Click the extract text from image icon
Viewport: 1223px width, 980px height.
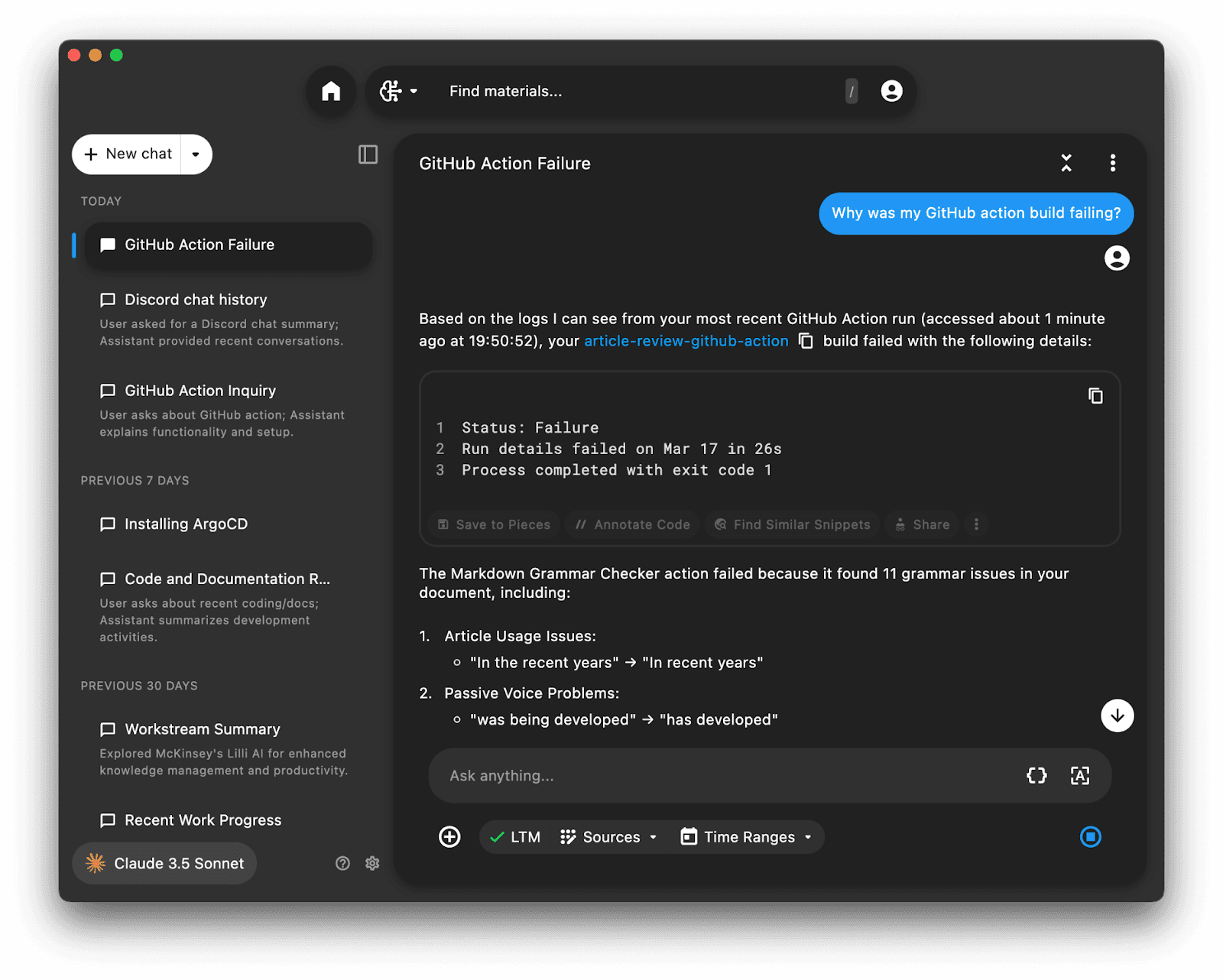[x=1080, y=776]
